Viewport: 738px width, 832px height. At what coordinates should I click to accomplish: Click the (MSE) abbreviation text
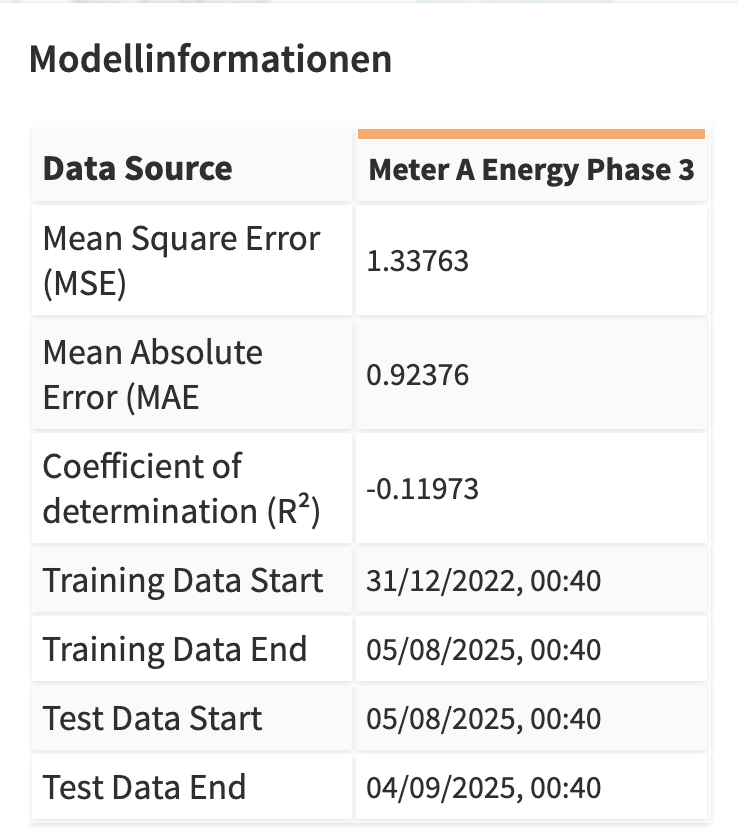(84, 284)
